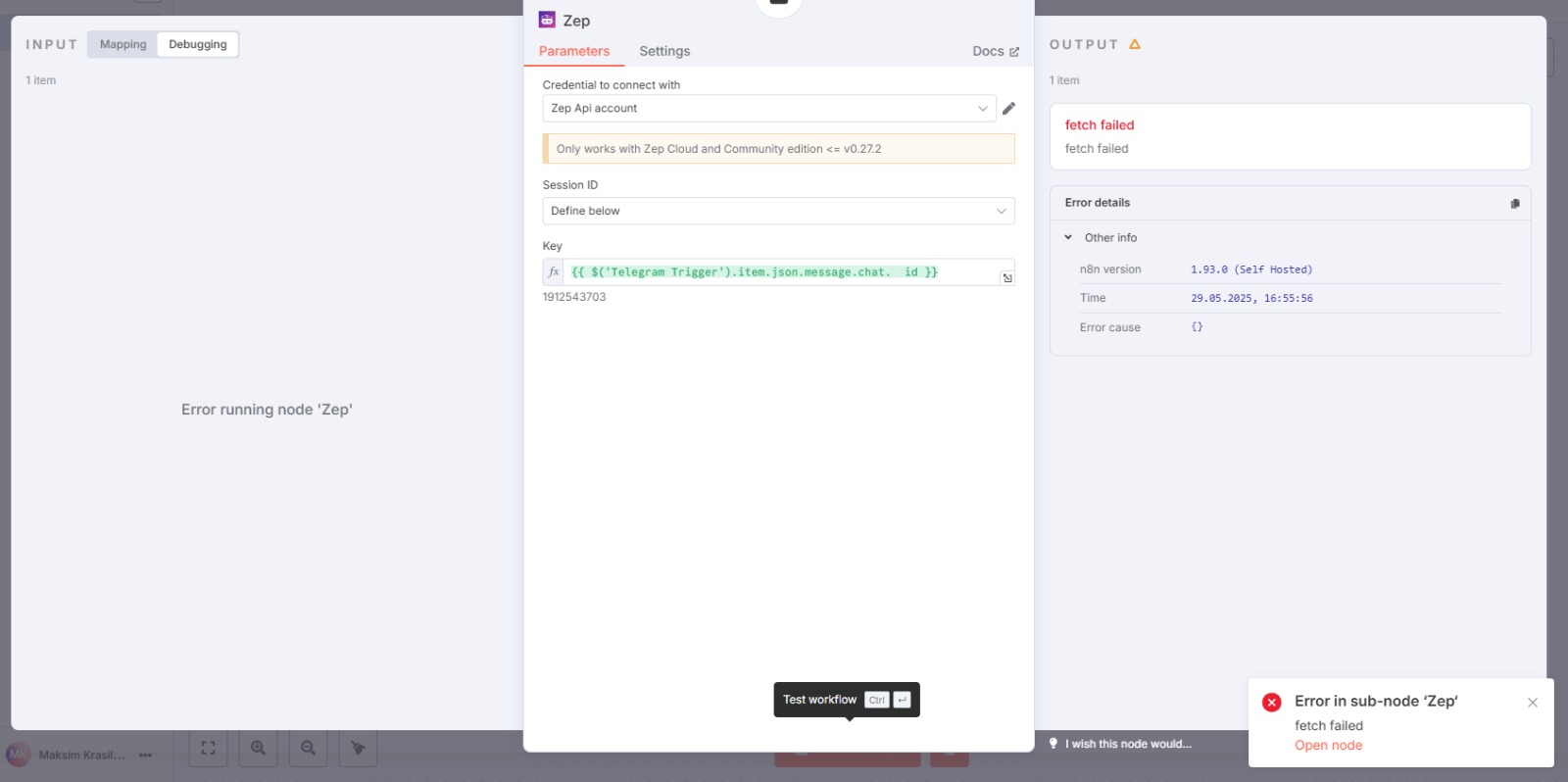1568x782 pixels.
Task: Click the Error cause value '{}'
Action: coord(1197,327)
